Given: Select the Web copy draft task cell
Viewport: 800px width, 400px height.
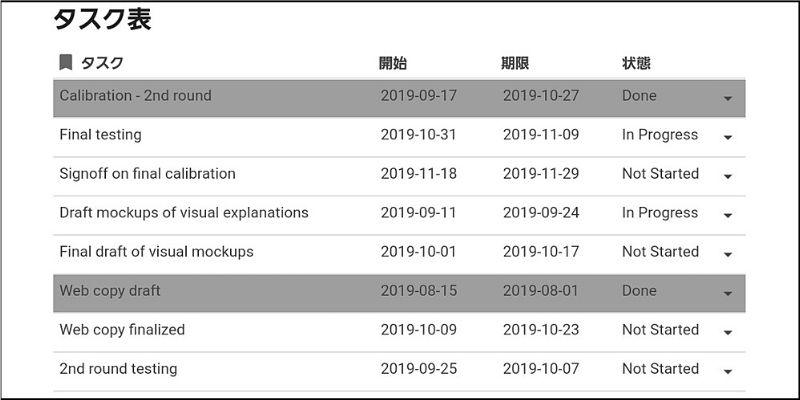Looking at the screenshot, I should 110,291.
